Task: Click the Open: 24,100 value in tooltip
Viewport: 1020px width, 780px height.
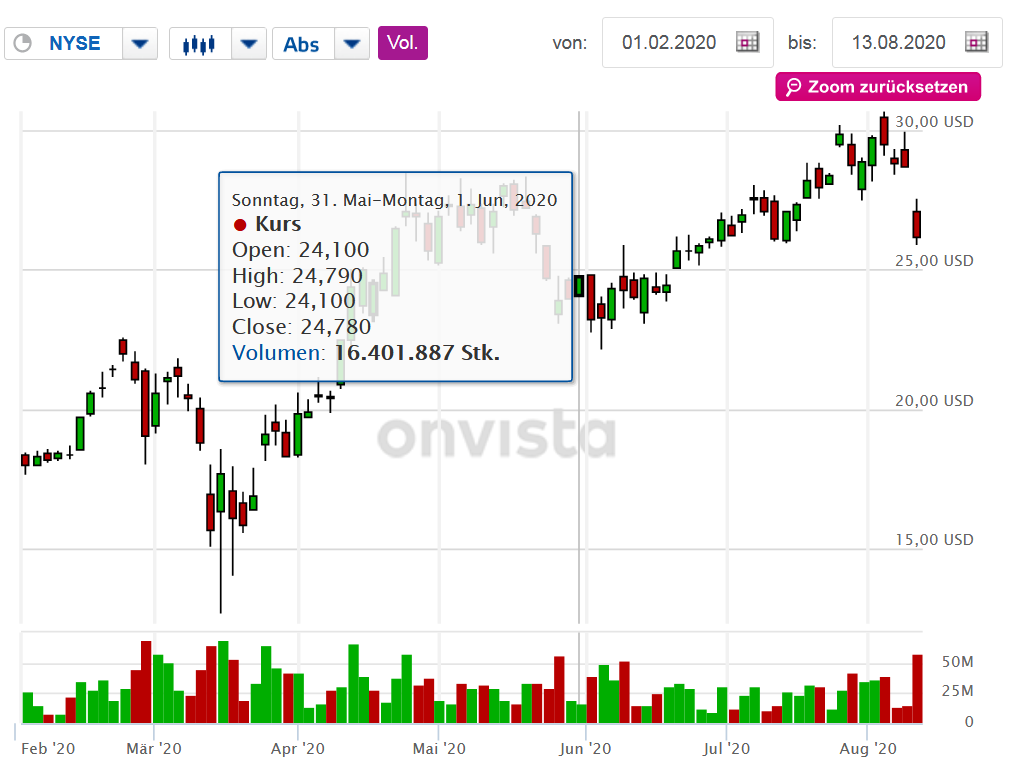Action: click(x=301, y=250)
